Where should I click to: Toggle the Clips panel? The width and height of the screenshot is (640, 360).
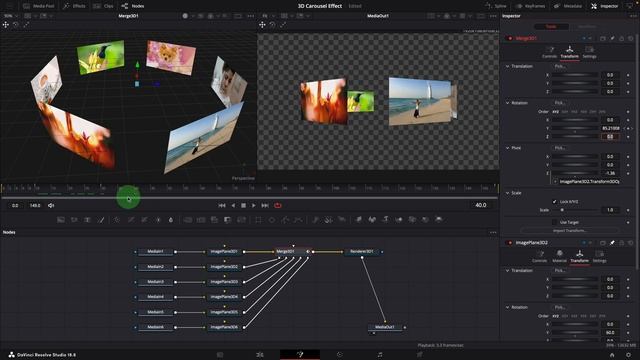pos(104,6)
